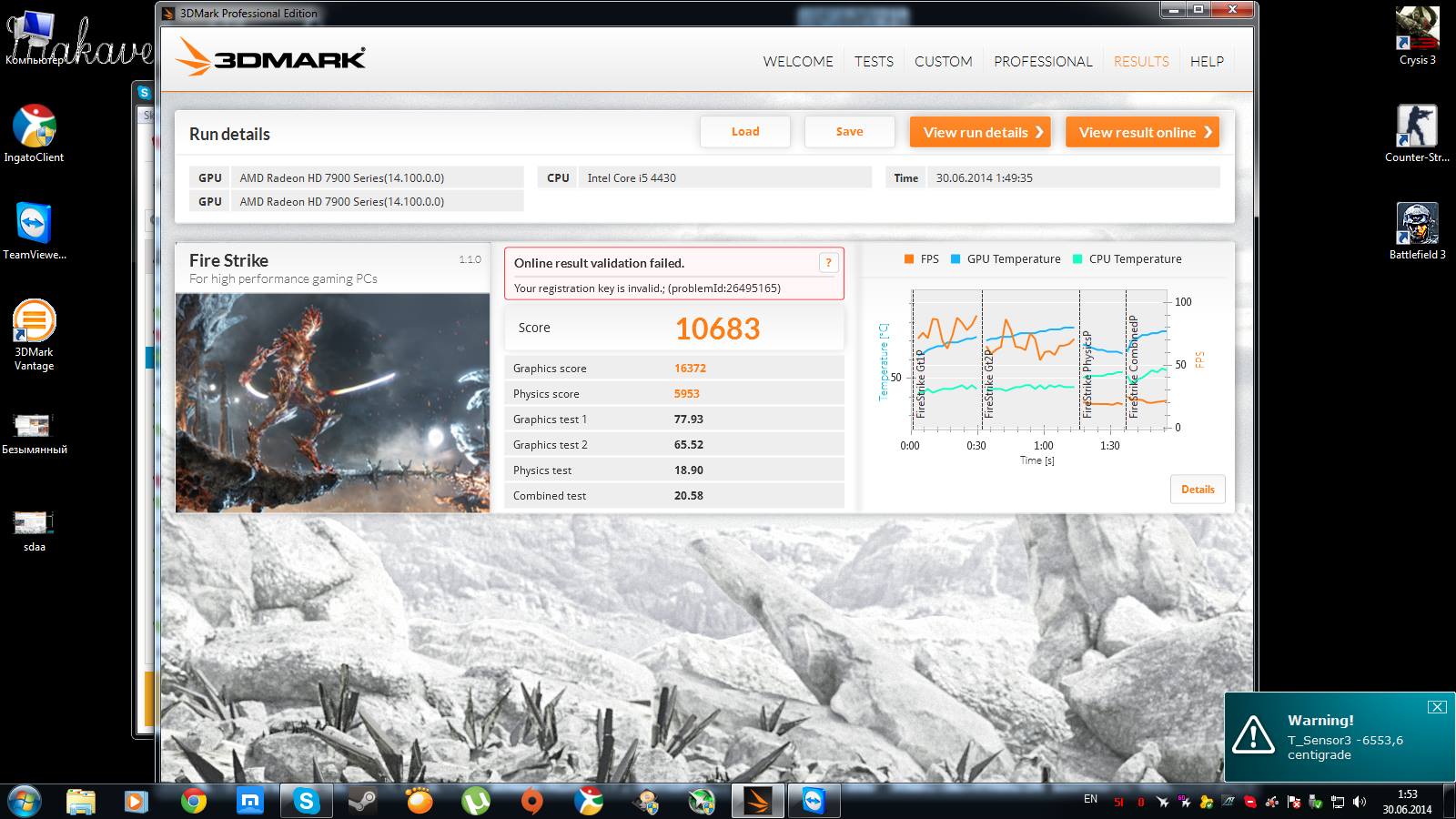Screen dimensions: 1456x819
Task: Open uTorrent from the taskbar
Action: coord(475,802)
